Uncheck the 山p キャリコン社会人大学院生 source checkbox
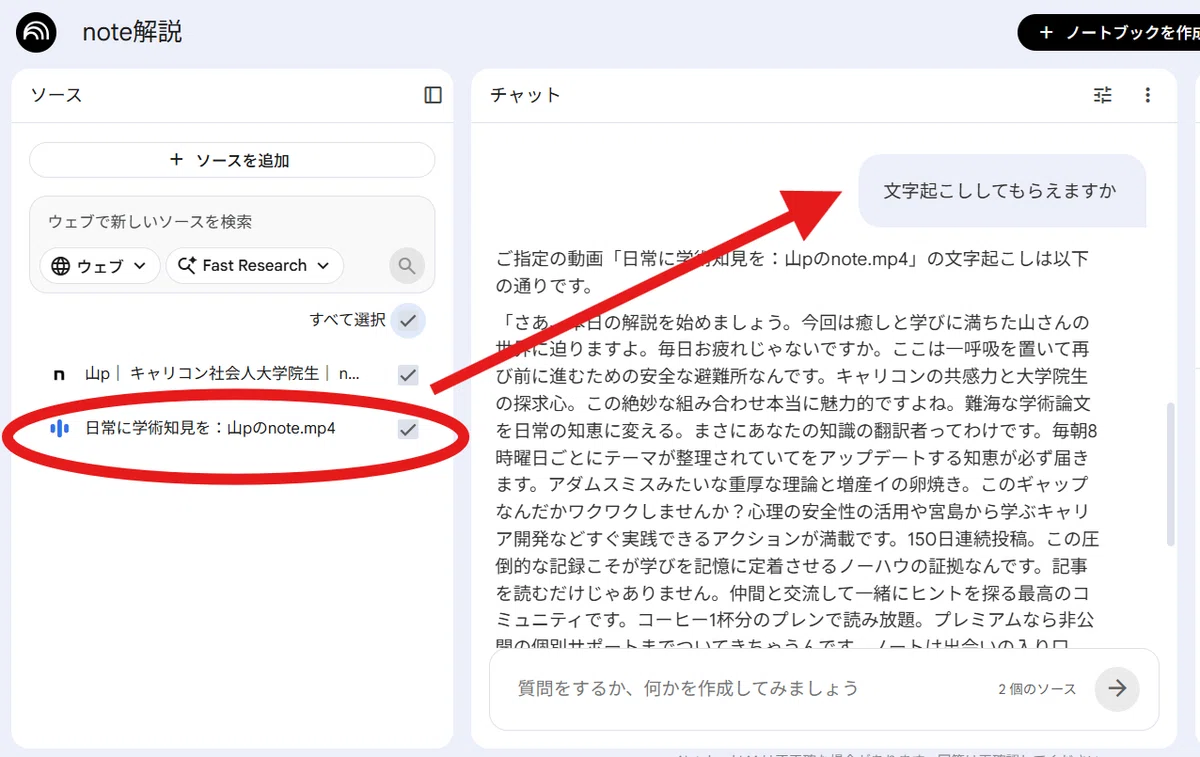The width and height of the screenshot is (1200, 757). [x=408, y=374]
